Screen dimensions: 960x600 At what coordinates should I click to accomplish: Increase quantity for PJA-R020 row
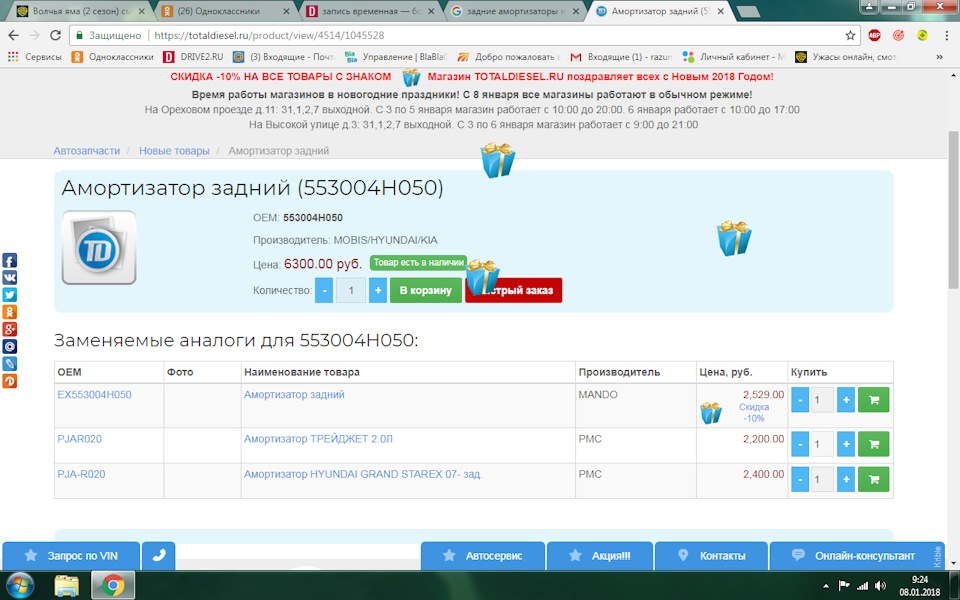point(846,479)
